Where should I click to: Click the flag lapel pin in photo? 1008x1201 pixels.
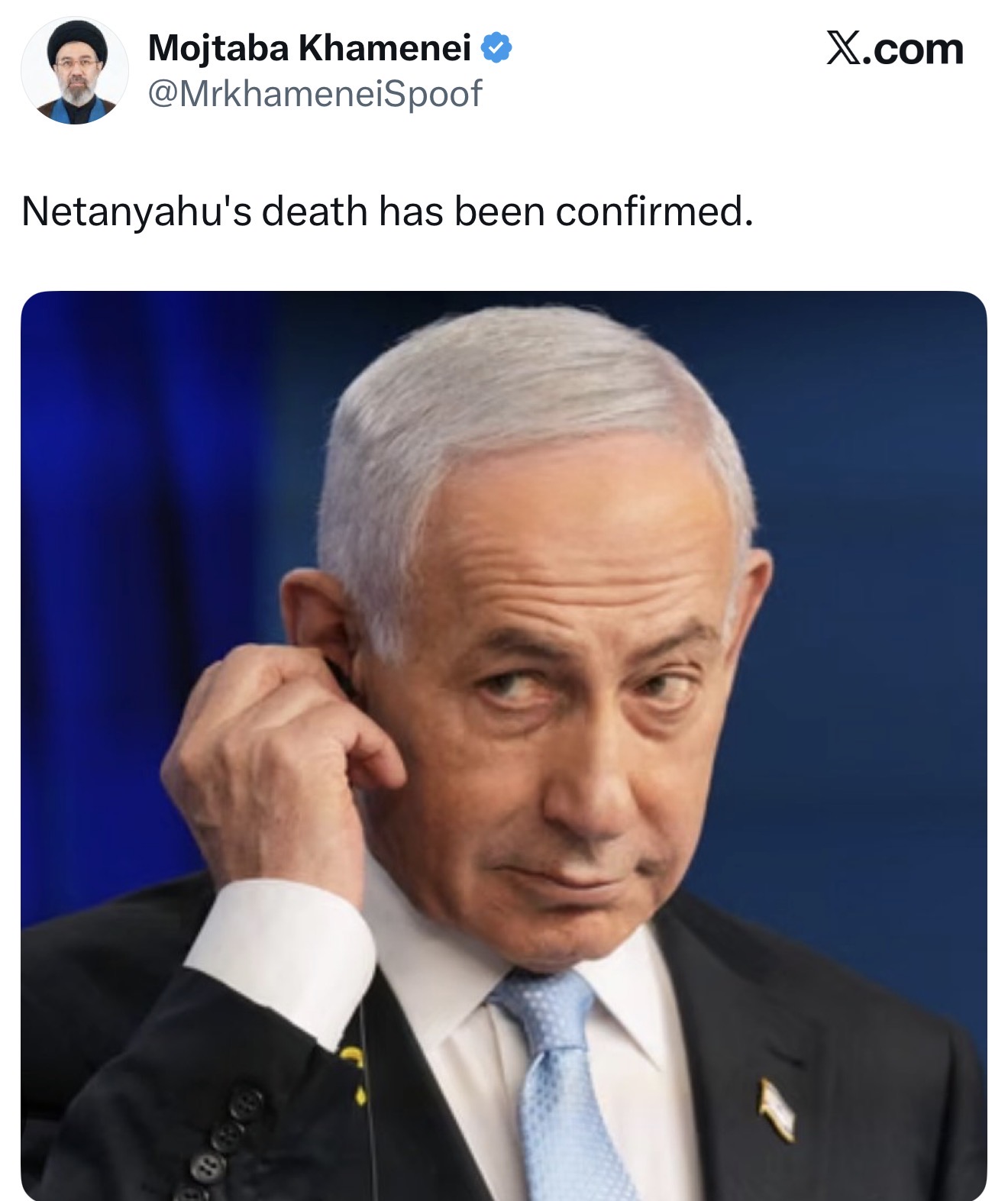pos(777,1109)
